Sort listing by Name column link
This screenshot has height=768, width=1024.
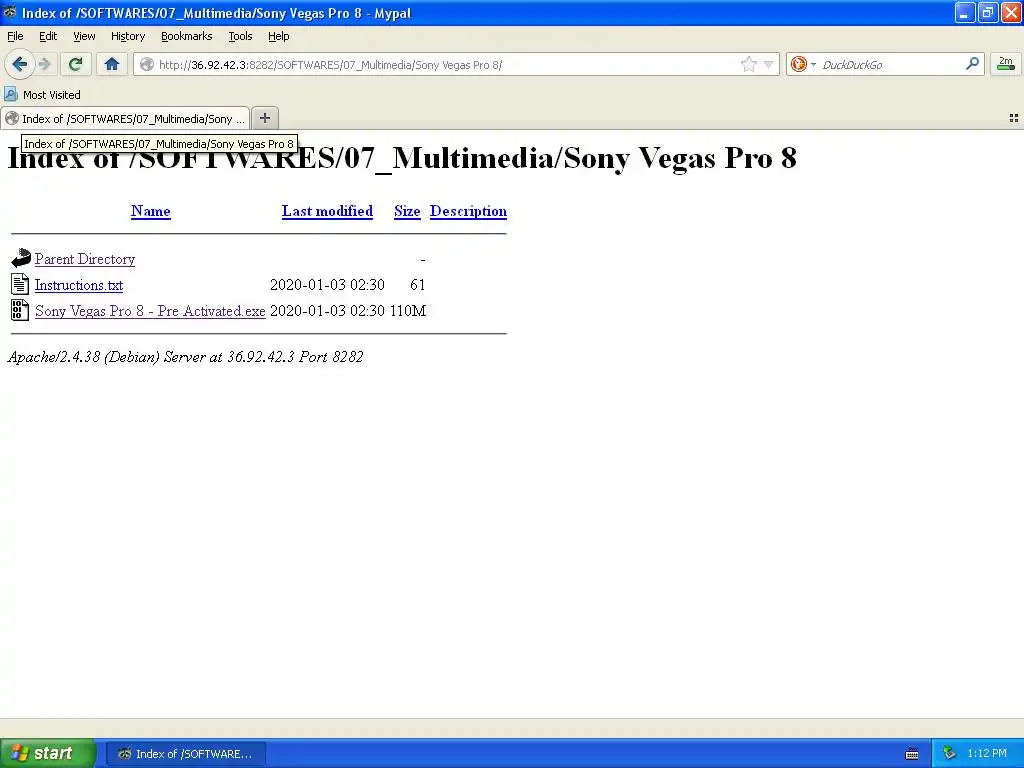tap(151, 211)
